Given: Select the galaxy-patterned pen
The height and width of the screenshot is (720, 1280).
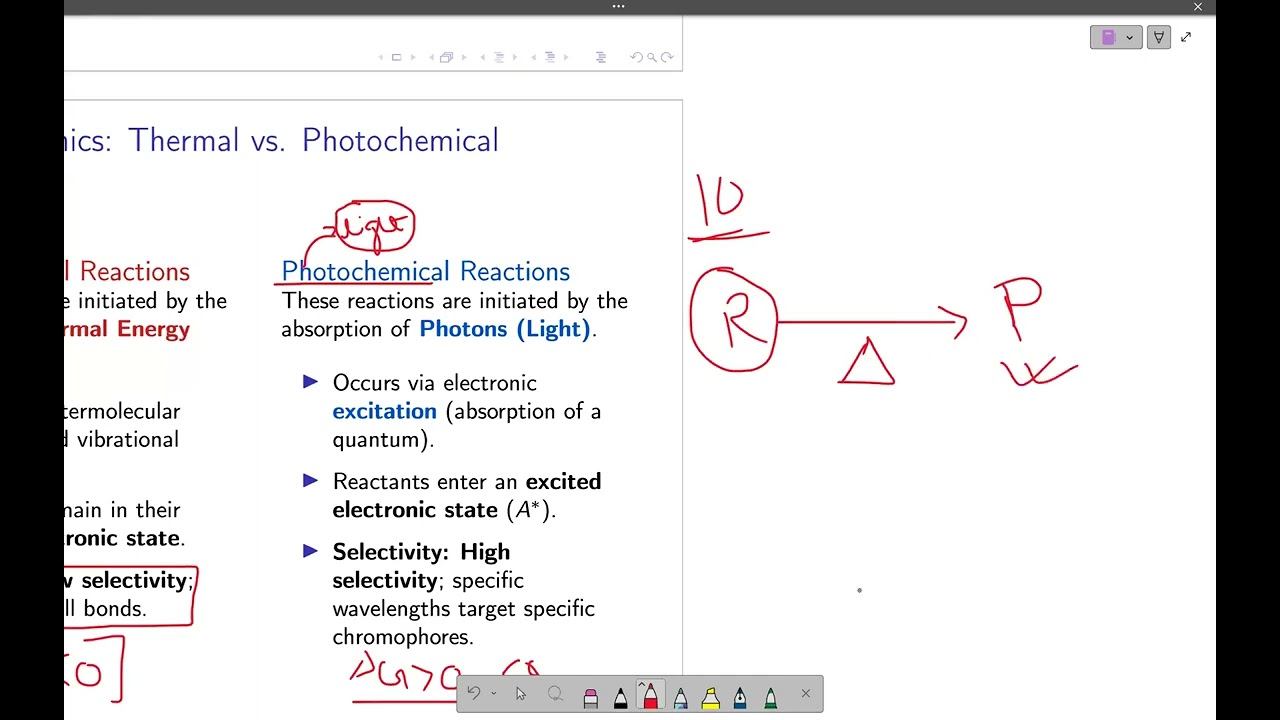Looking at the screenshot, I should pos(680,696).
